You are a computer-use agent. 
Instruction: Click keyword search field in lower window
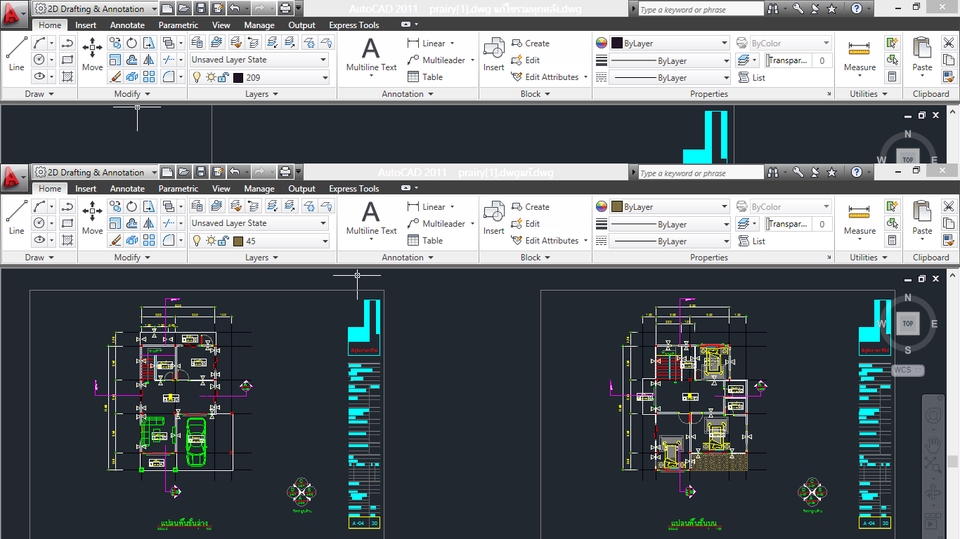700,173
